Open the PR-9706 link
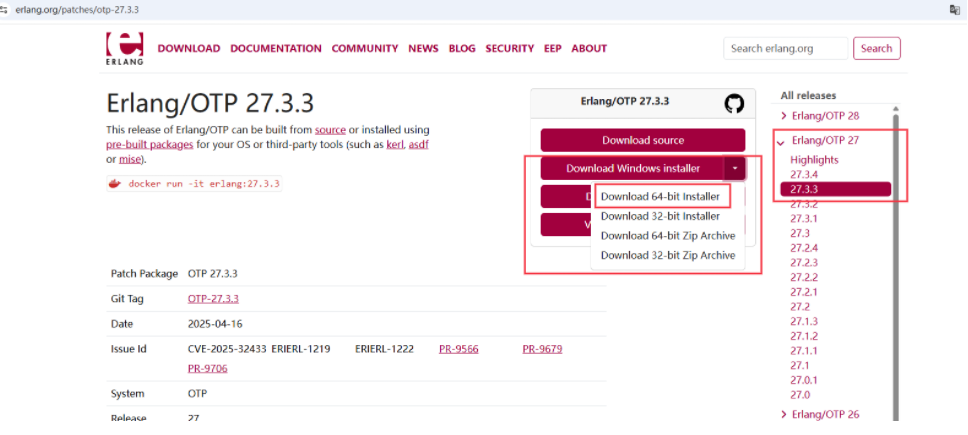968x435 pixels. coord(207,369)
